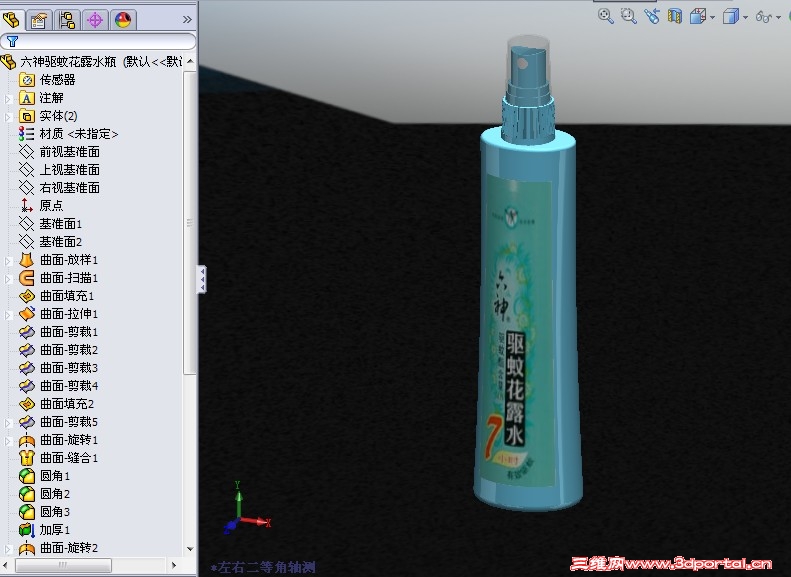The width and height of the screenshot is (791, 577).
Task: Switch to the PropertyManager tab
Action: [39, 20]
